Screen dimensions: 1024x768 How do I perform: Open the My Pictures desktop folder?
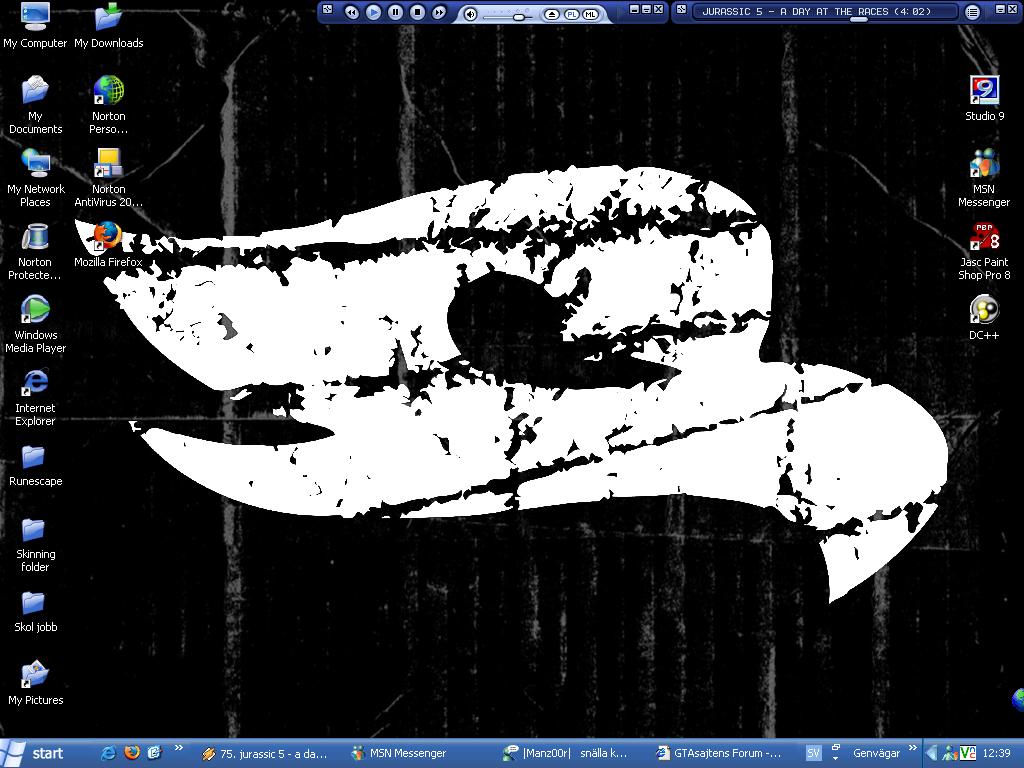(35, 683)
